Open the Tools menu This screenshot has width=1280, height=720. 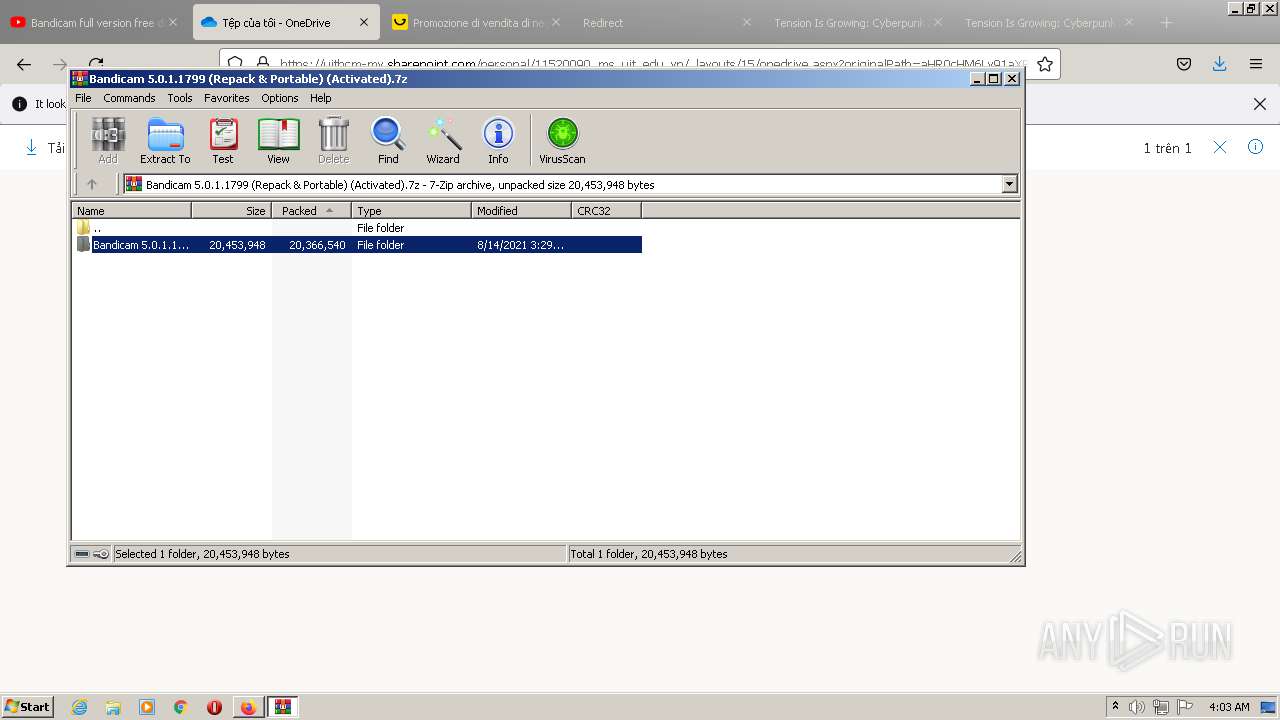(180, 98)
